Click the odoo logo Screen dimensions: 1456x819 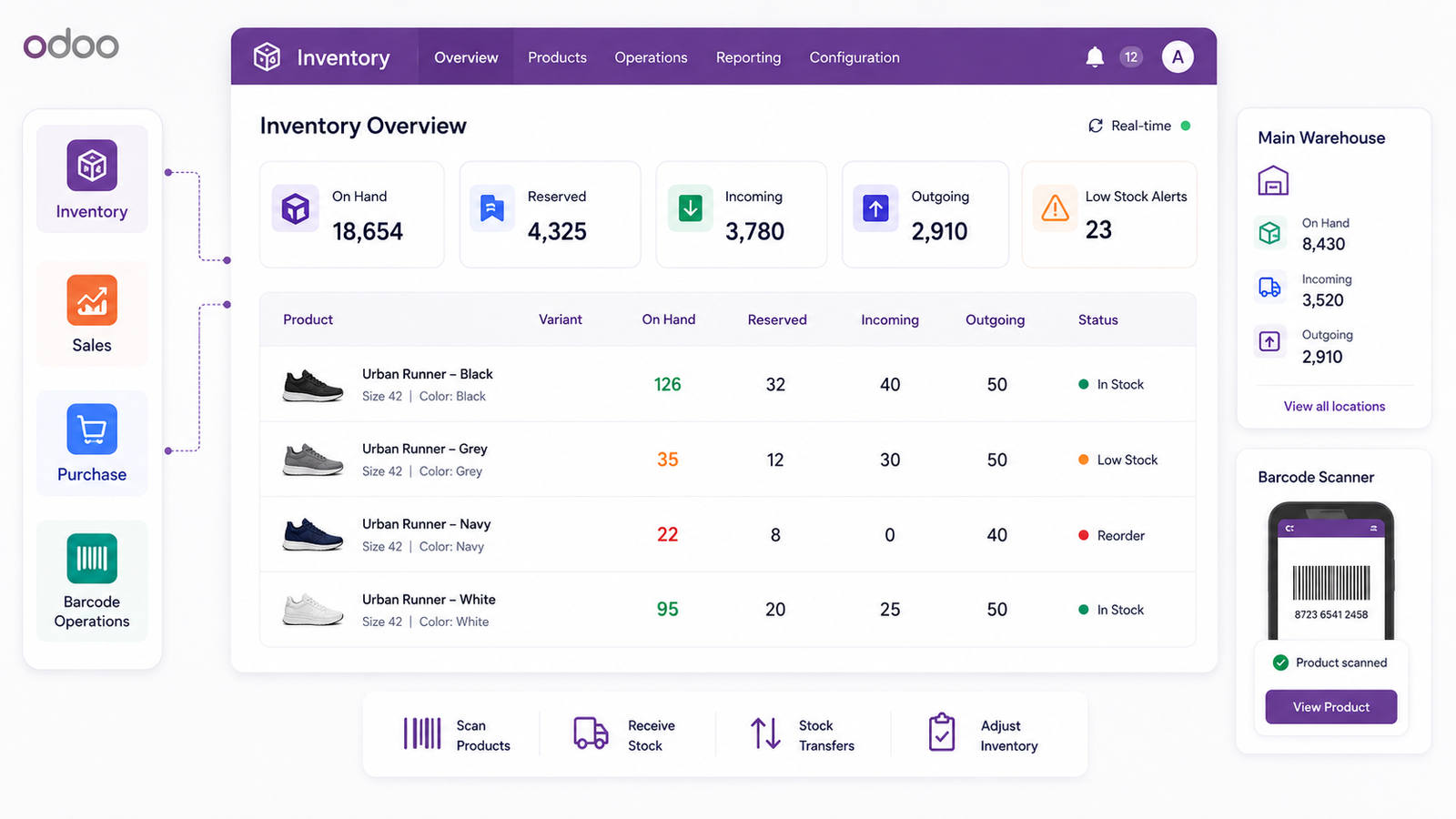(71, 45)
